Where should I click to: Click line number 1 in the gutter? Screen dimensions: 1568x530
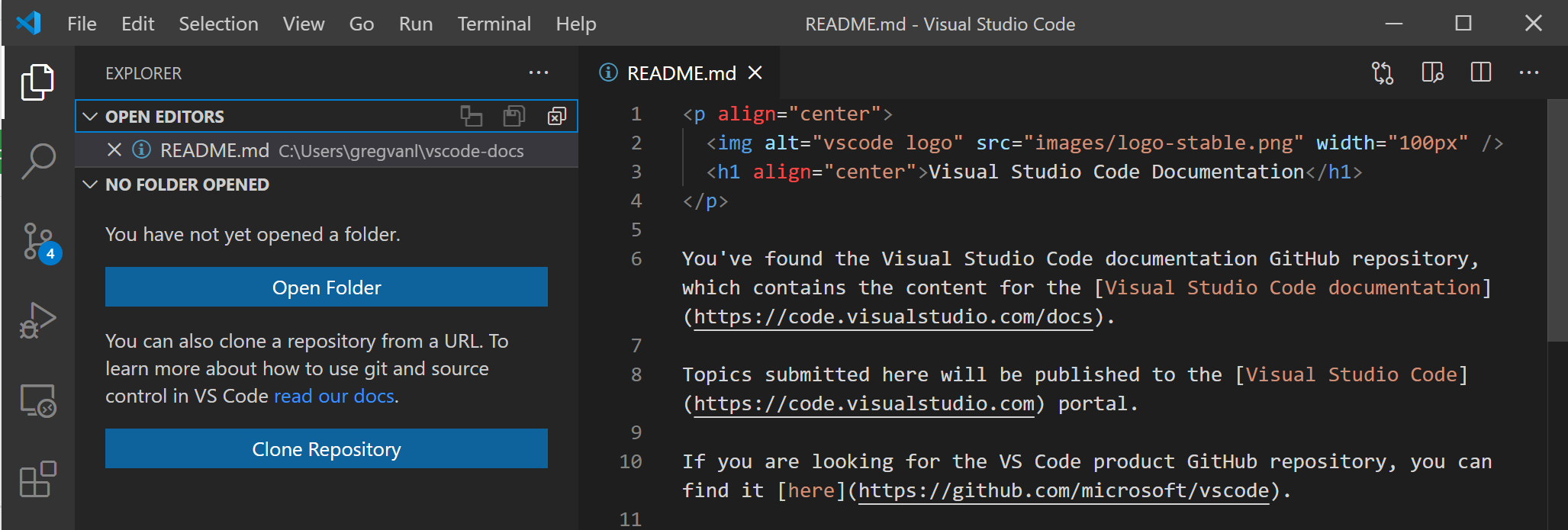[636, 114]
